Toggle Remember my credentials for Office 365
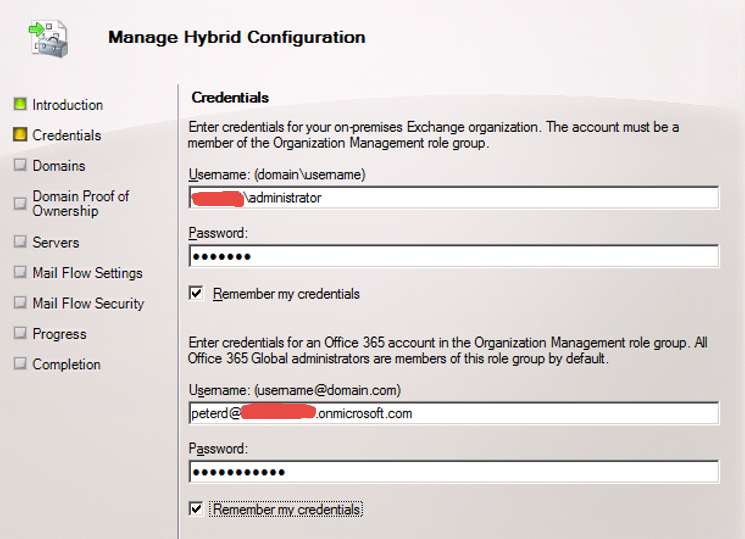Screen dimensions: 745x539 pos(196,509)
